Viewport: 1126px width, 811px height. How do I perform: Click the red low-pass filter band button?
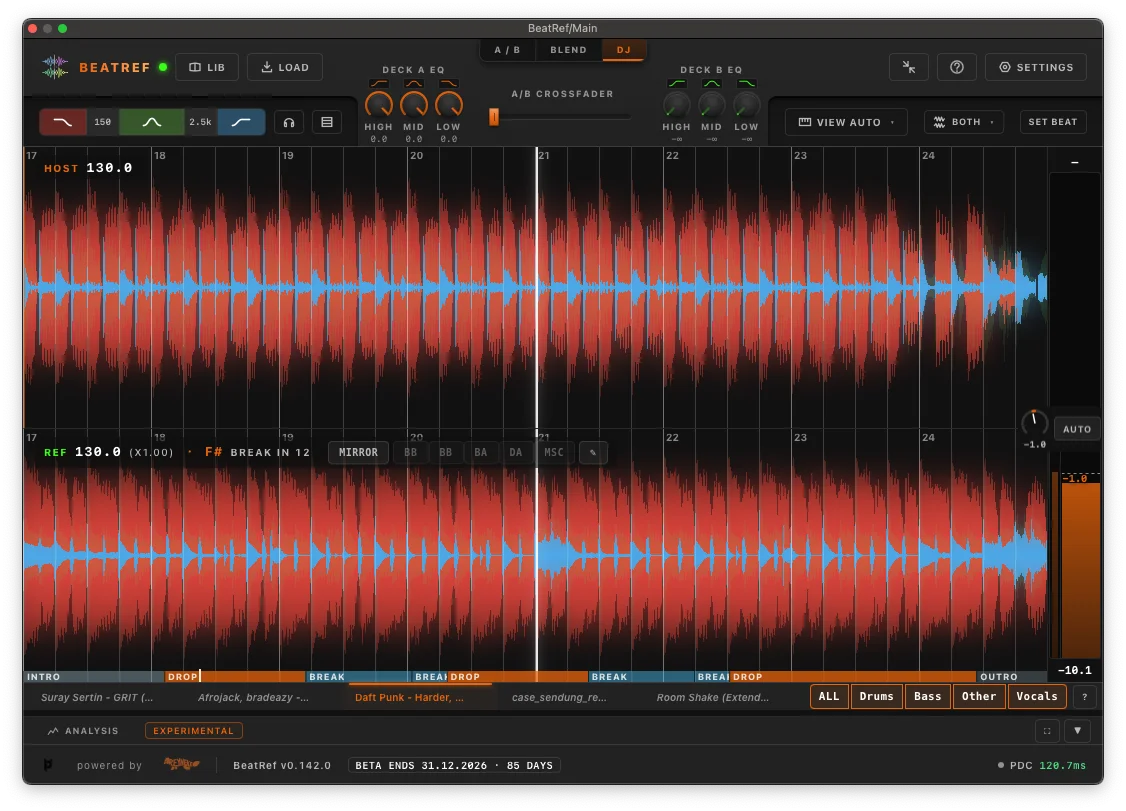coord(63,122)
